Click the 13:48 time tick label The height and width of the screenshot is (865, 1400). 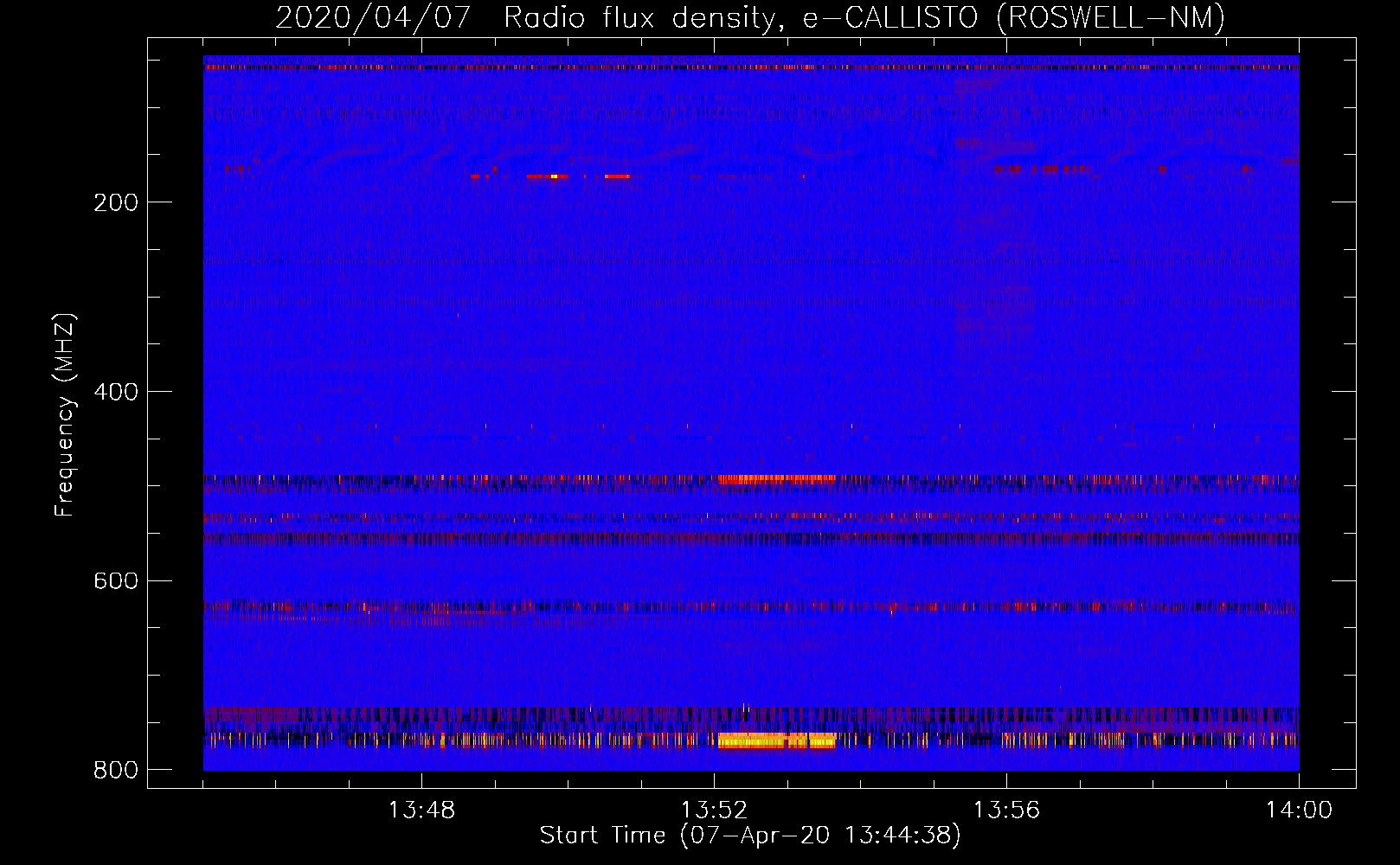[x=421, y=811]
